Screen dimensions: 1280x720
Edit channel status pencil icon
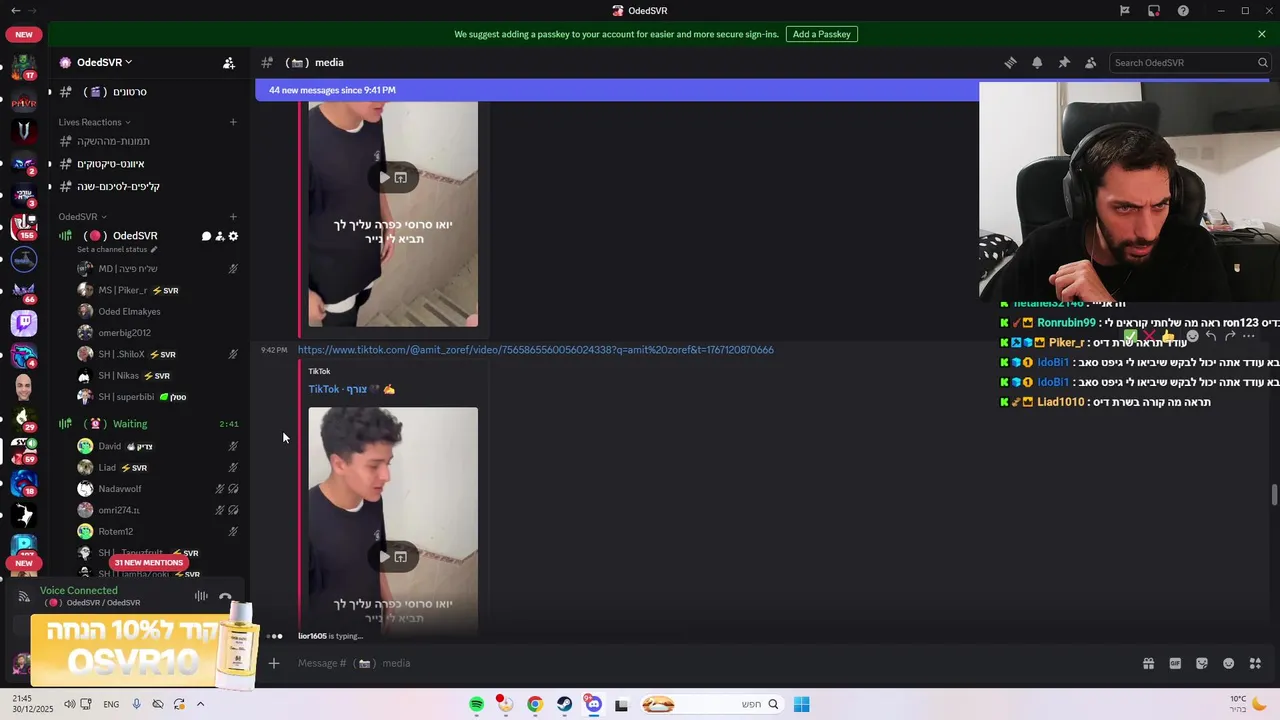(x=154, y=249)
